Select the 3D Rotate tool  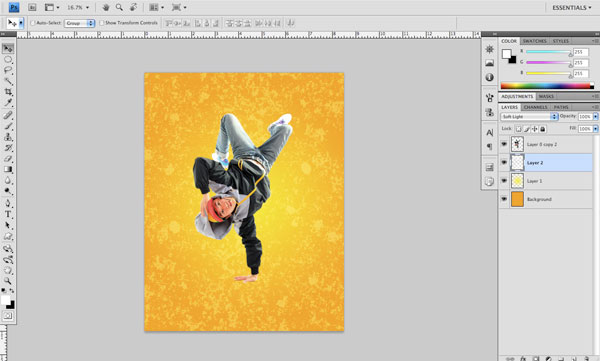(8, 249)
